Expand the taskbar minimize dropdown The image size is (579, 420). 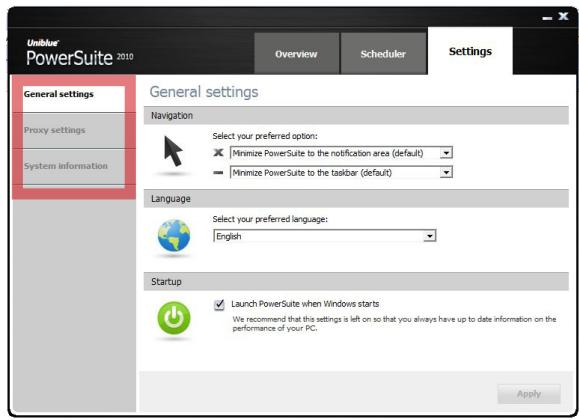pyautogui.click(x=446, y=172)
